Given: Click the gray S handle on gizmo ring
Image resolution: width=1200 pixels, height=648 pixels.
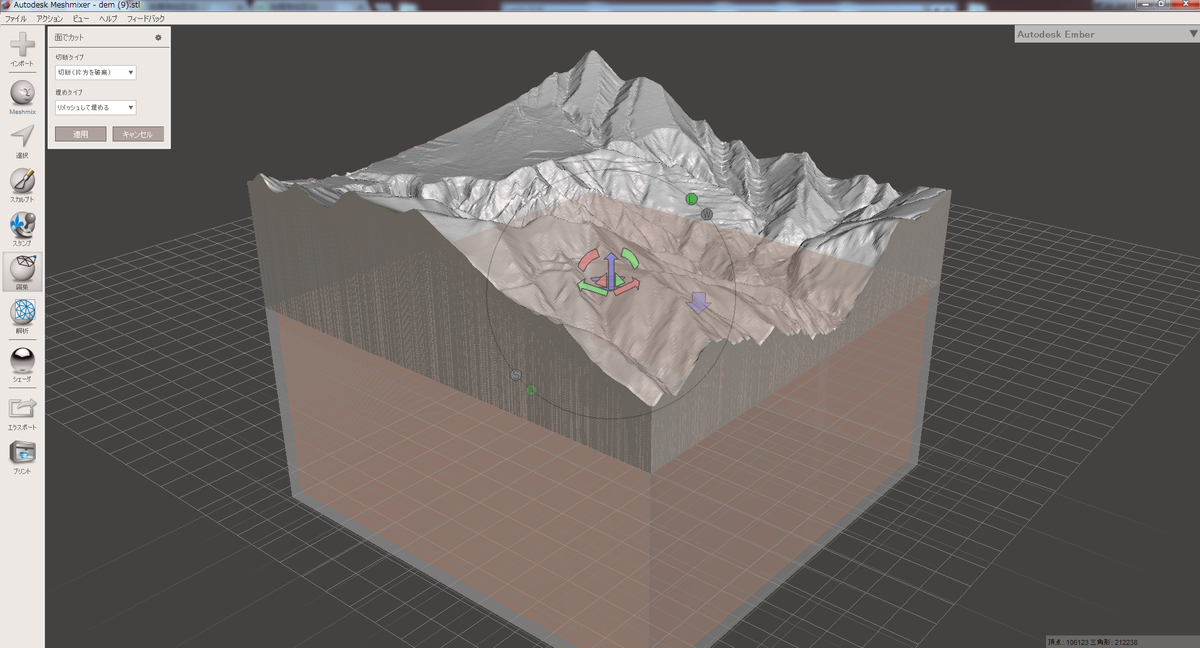Looking at the screenshot, I should 516,375.
